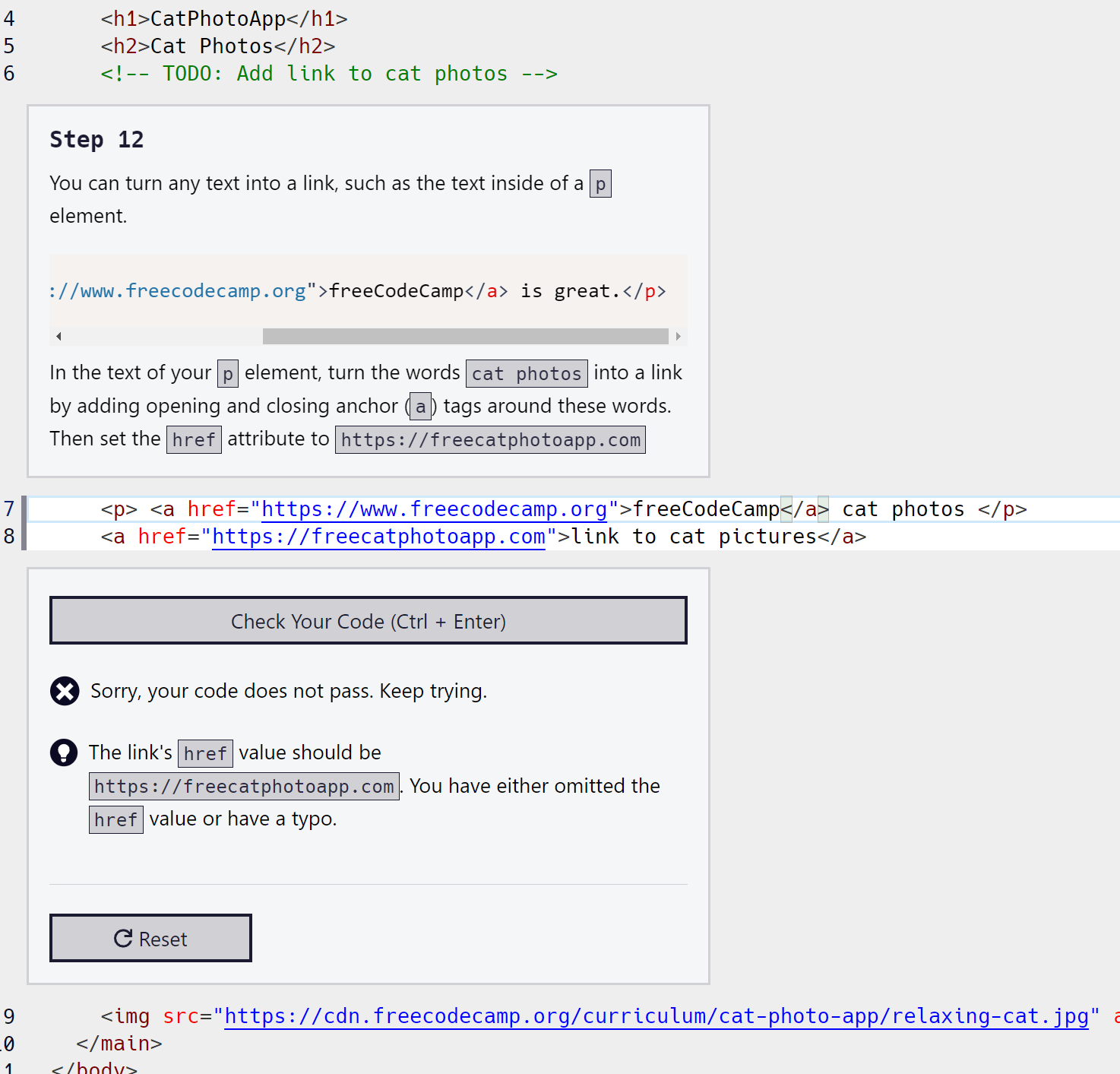Click the Step 12 heading

click(97, 139)
